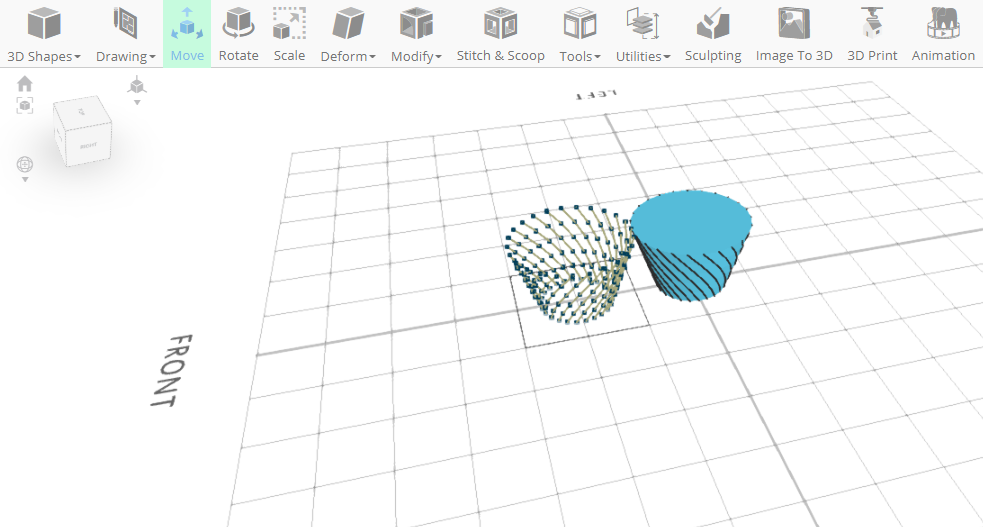This screenshot has width=983, height=527.
Task: Open the 3D Shapes dropdown menu
Action: (44, 34)
